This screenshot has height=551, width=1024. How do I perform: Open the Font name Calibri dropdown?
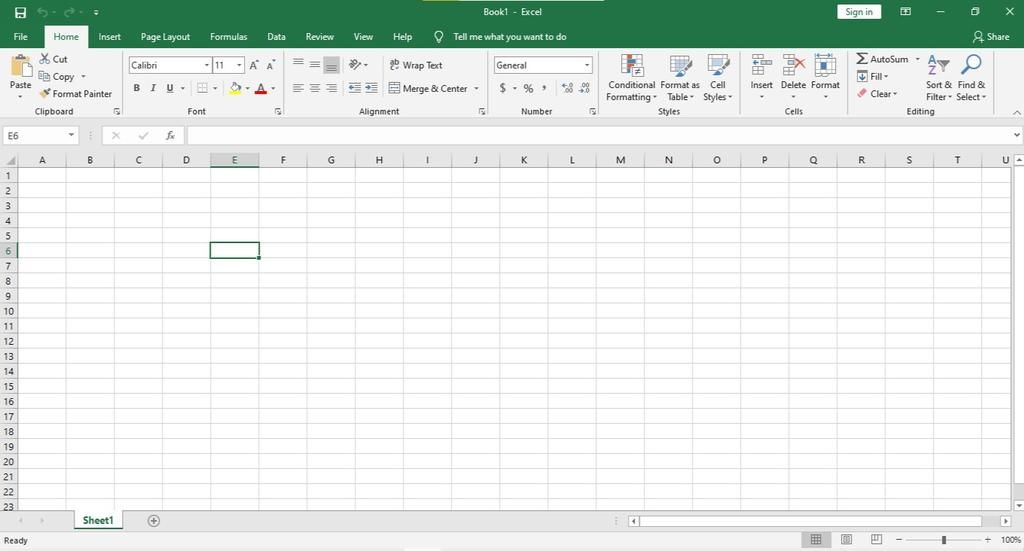(x=206, y=65)
